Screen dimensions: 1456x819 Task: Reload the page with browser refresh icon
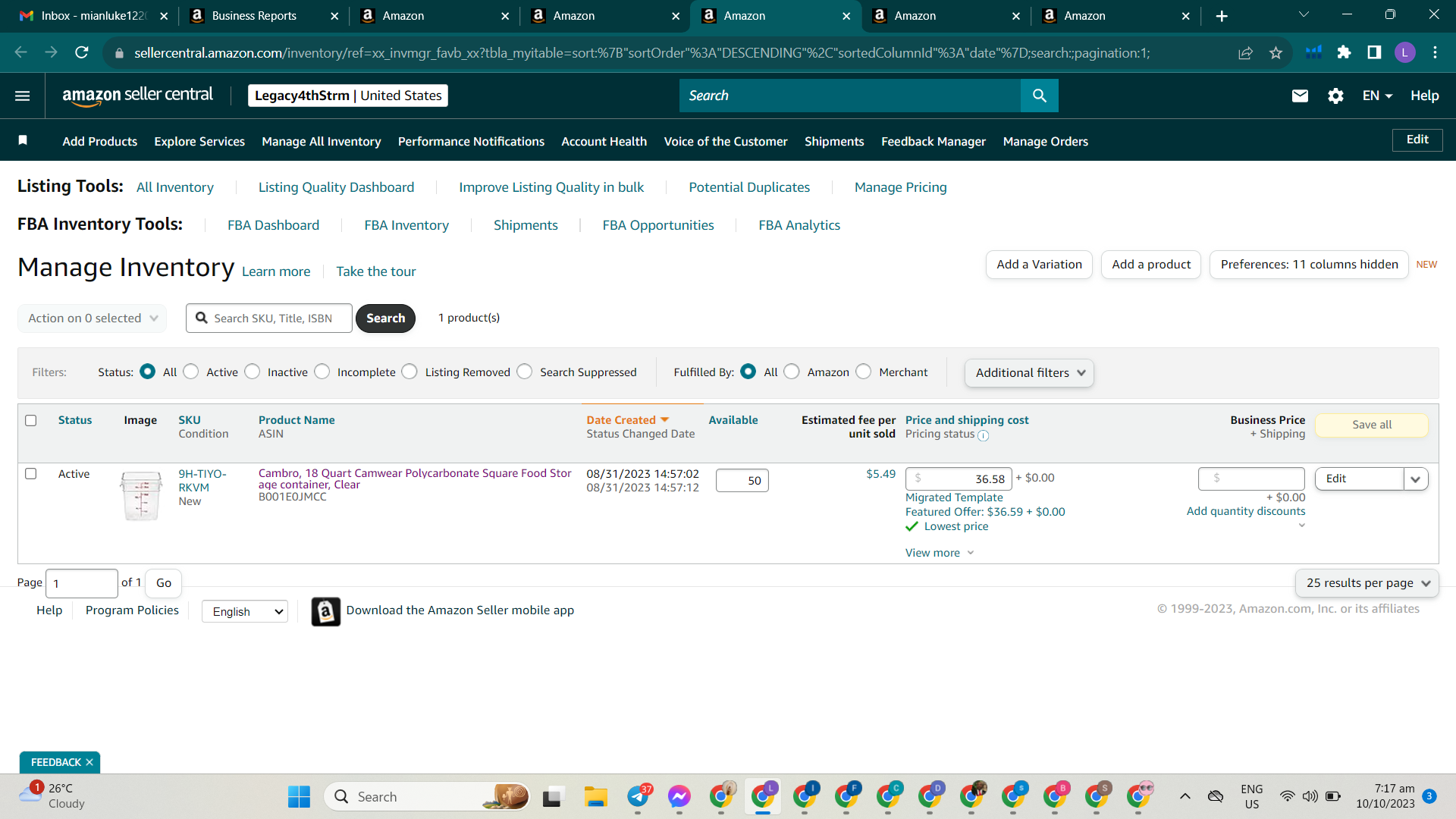82,52
